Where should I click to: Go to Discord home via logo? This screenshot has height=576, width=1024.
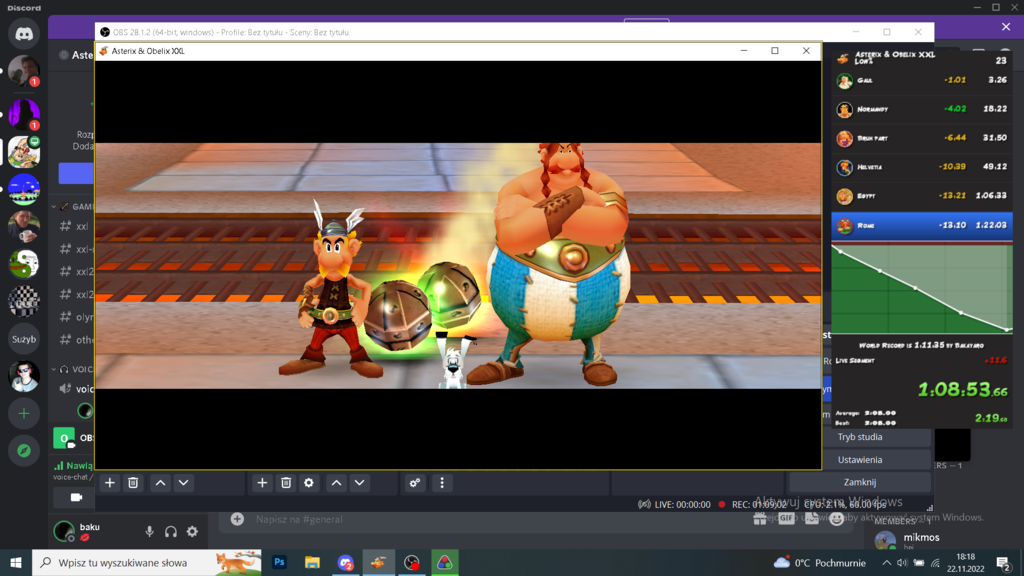pyautogui.click(x=24, y=33)
